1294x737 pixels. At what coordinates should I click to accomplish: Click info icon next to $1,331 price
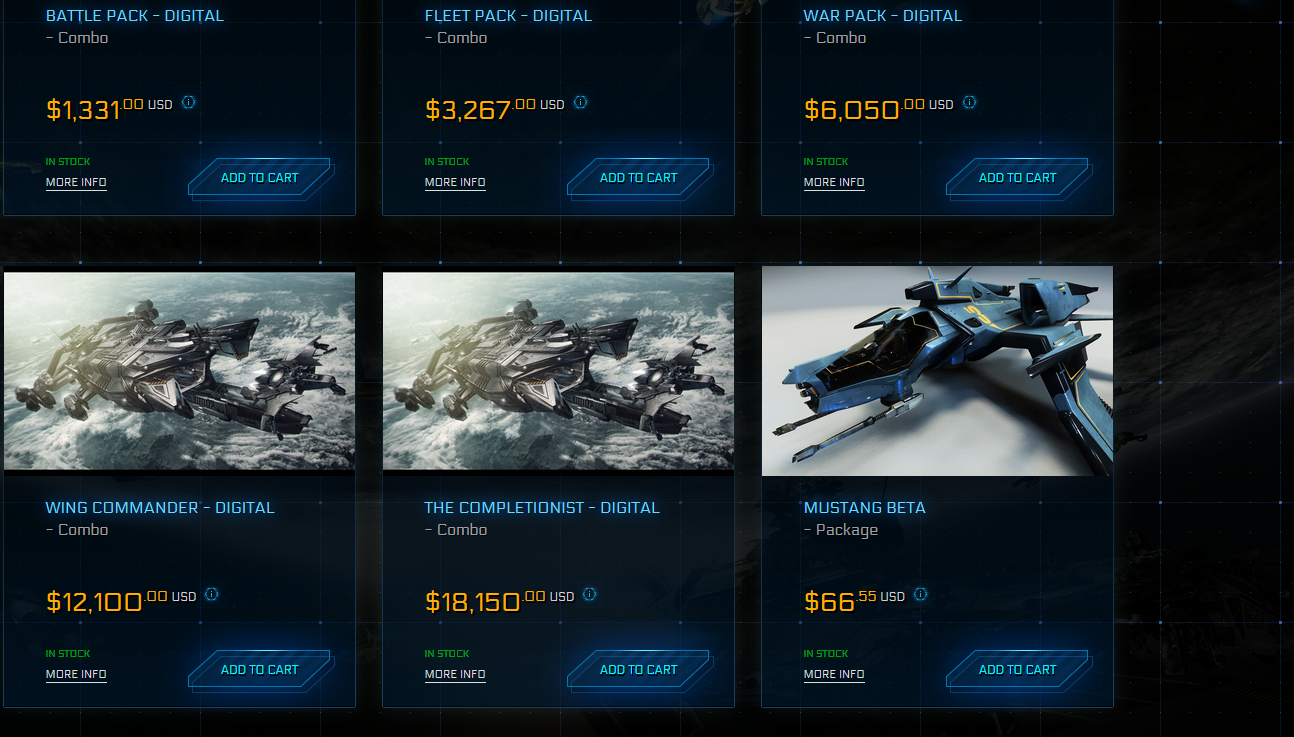coord(189,102)
